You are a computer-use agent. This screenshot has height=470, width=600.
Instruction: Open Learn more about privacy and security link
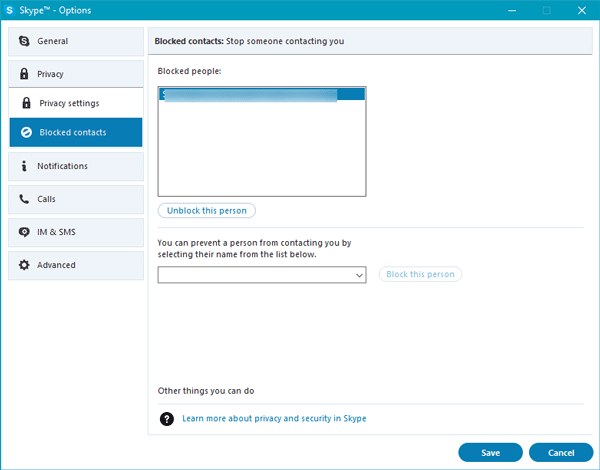pyautogui.click(x=274, y=418)
